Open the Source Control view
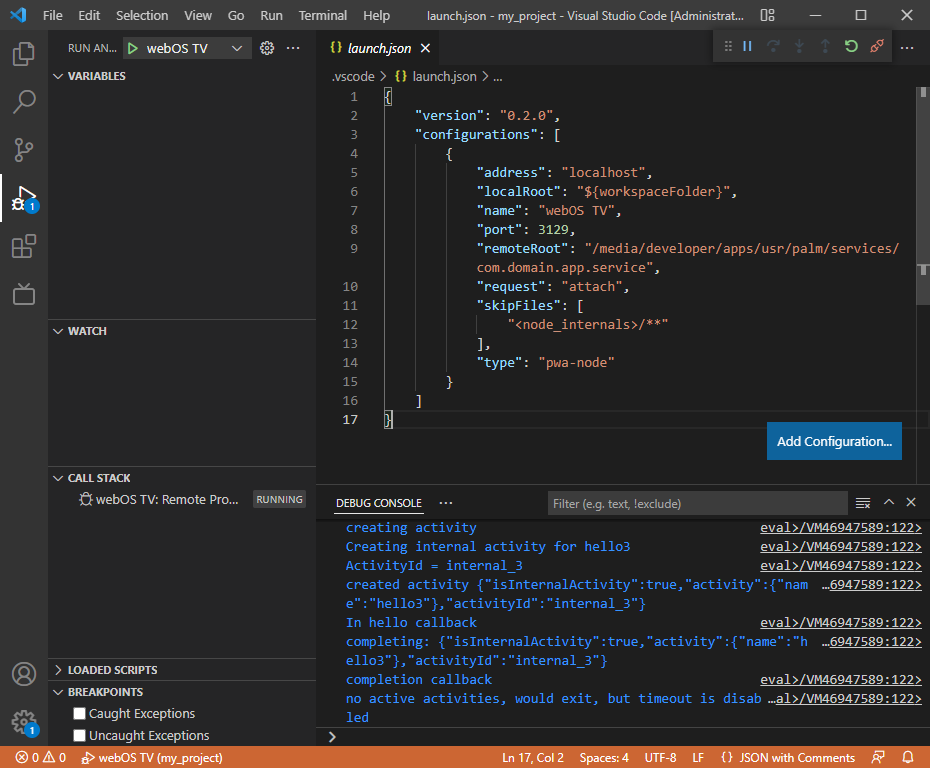Screen dimensions: 930x768 tap(24, 150)
